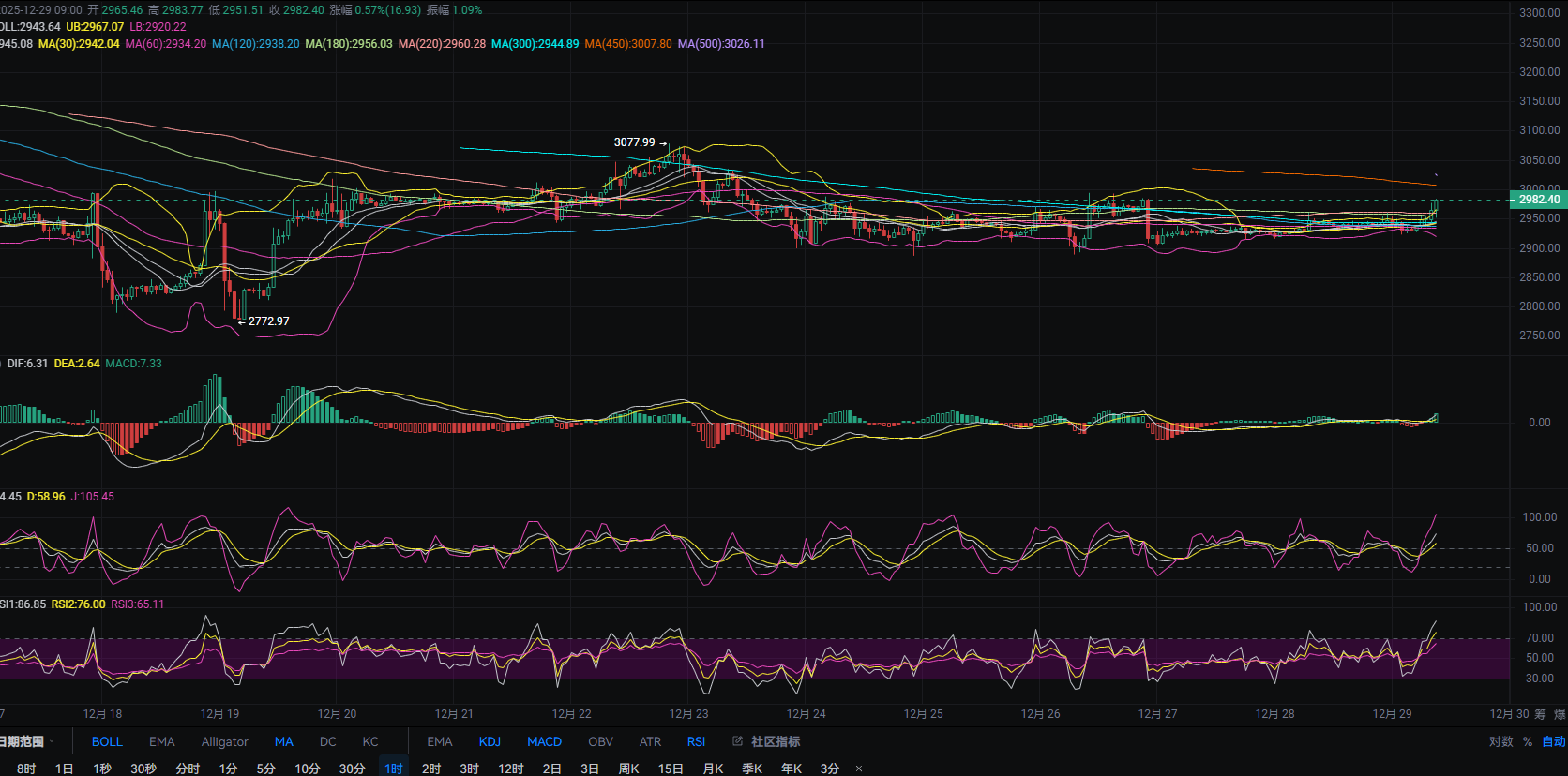
Task: Click the 2982.40 current price tag
Action: [x=1538, y=200]
